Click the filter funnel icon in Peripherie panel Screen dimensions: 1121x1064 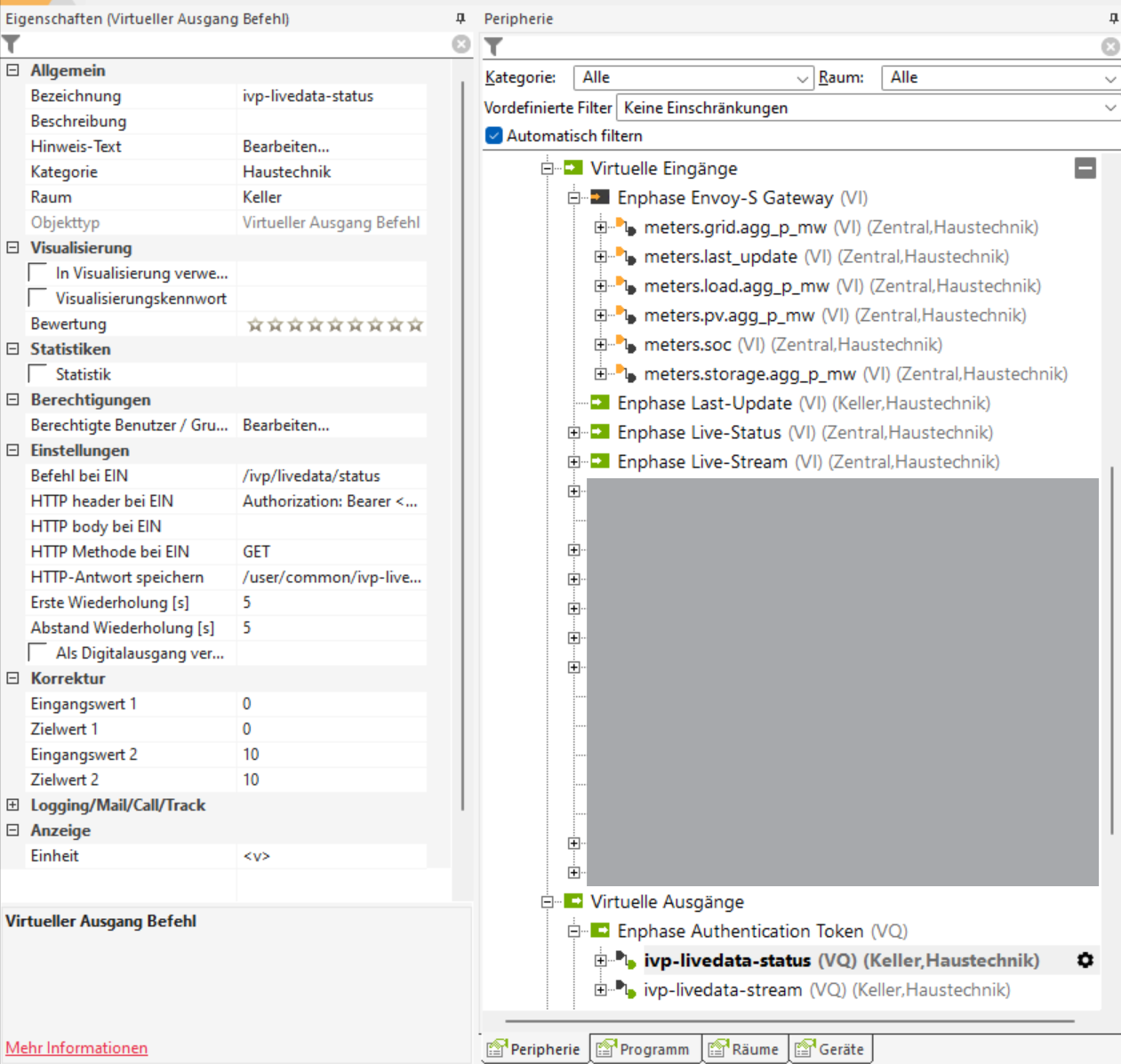pos(493,46)
